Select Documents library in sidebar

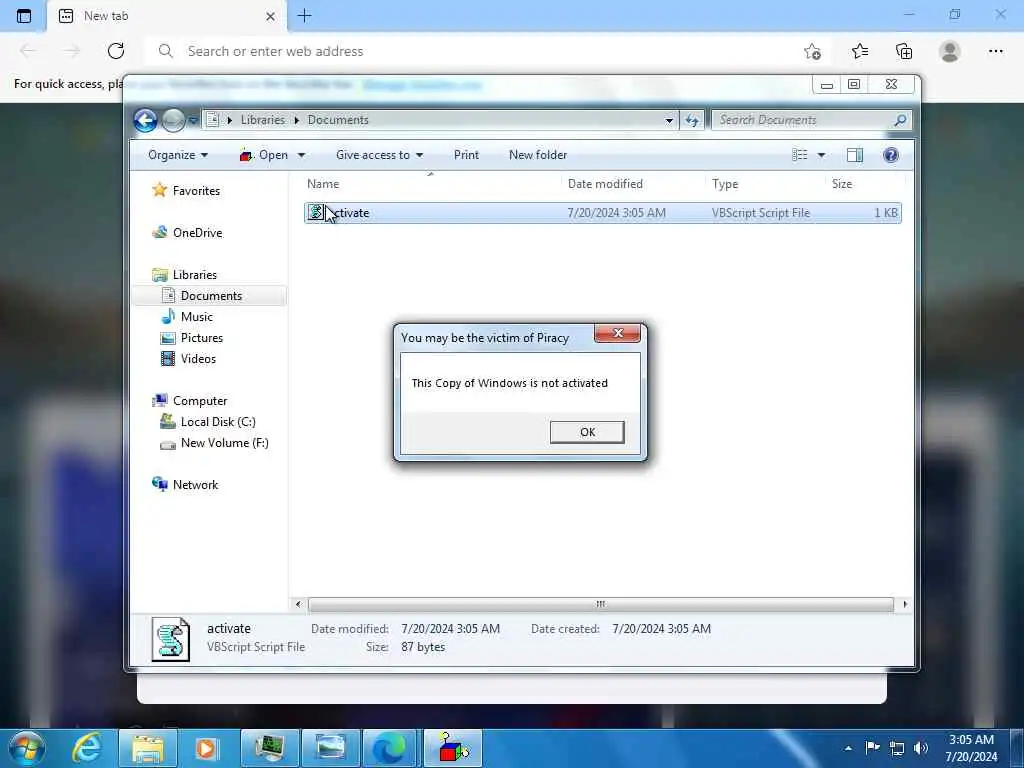pyautogui.click(x=211, y=296)
